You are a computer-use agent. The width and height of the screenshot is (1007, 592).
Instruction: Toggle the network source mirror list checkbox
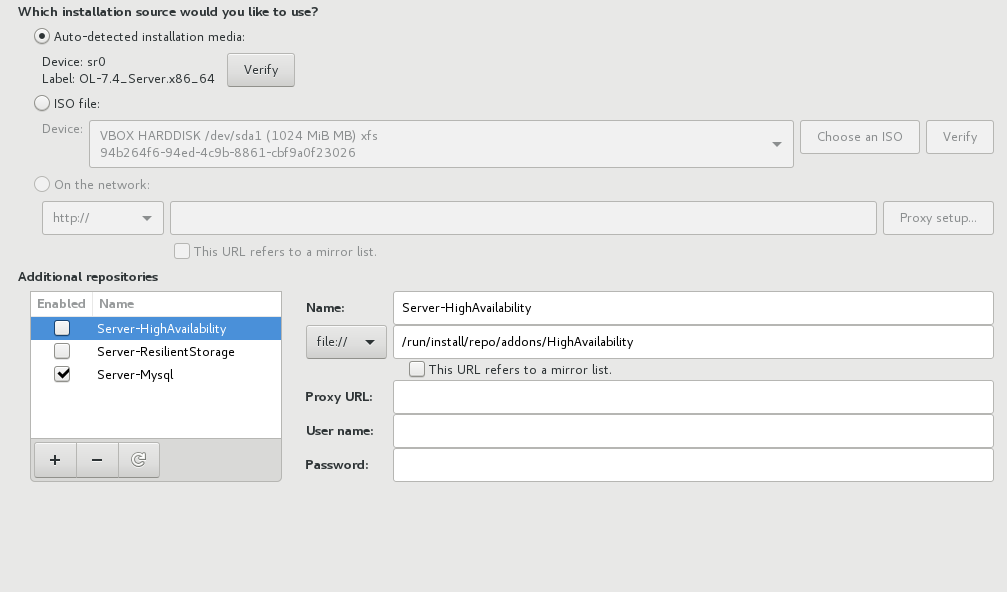coord(182,251)
